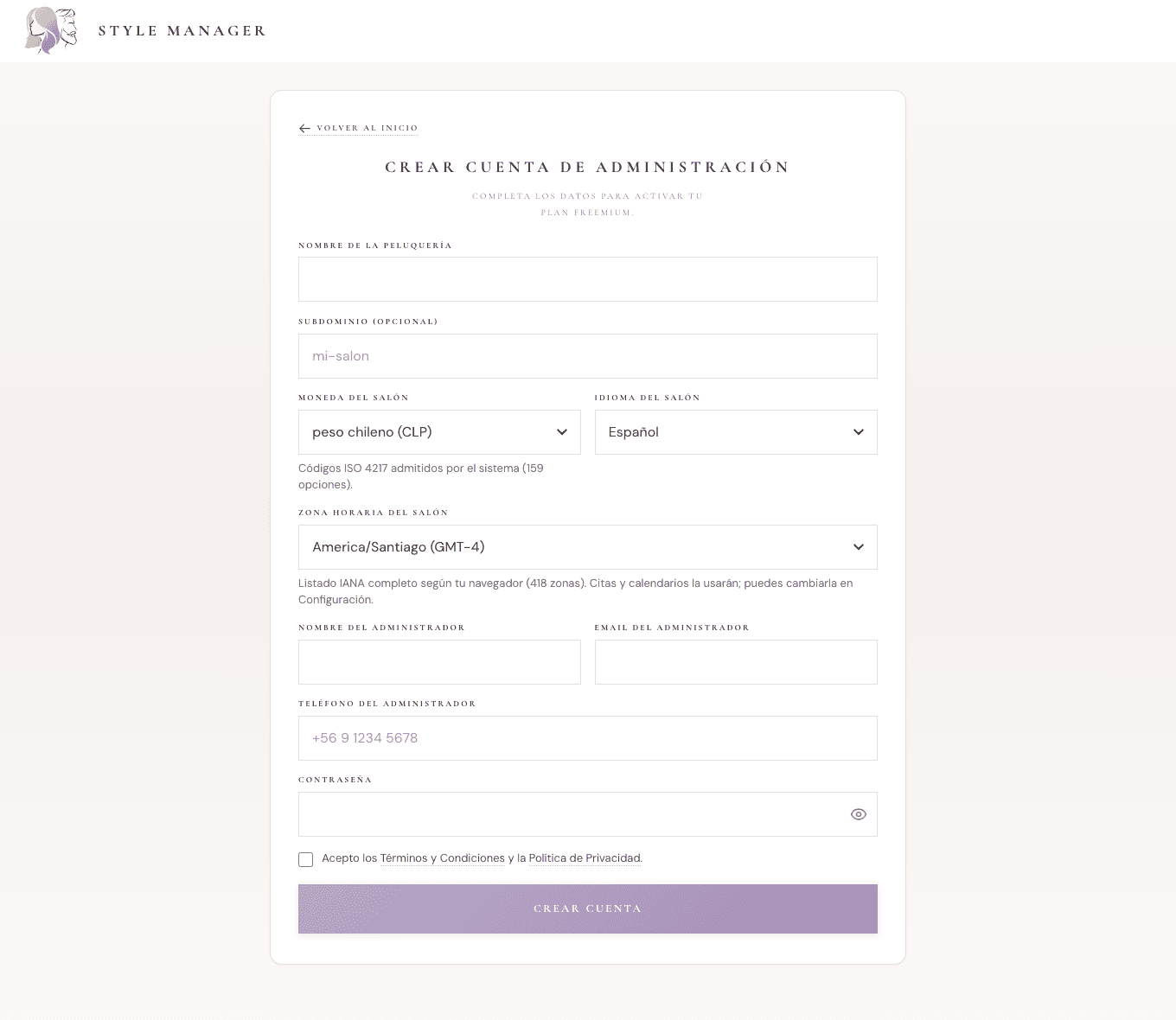1176x1020 pixels.
Task: Click the chevron arrow on the currency selector
Action: [x=562, y=432]
